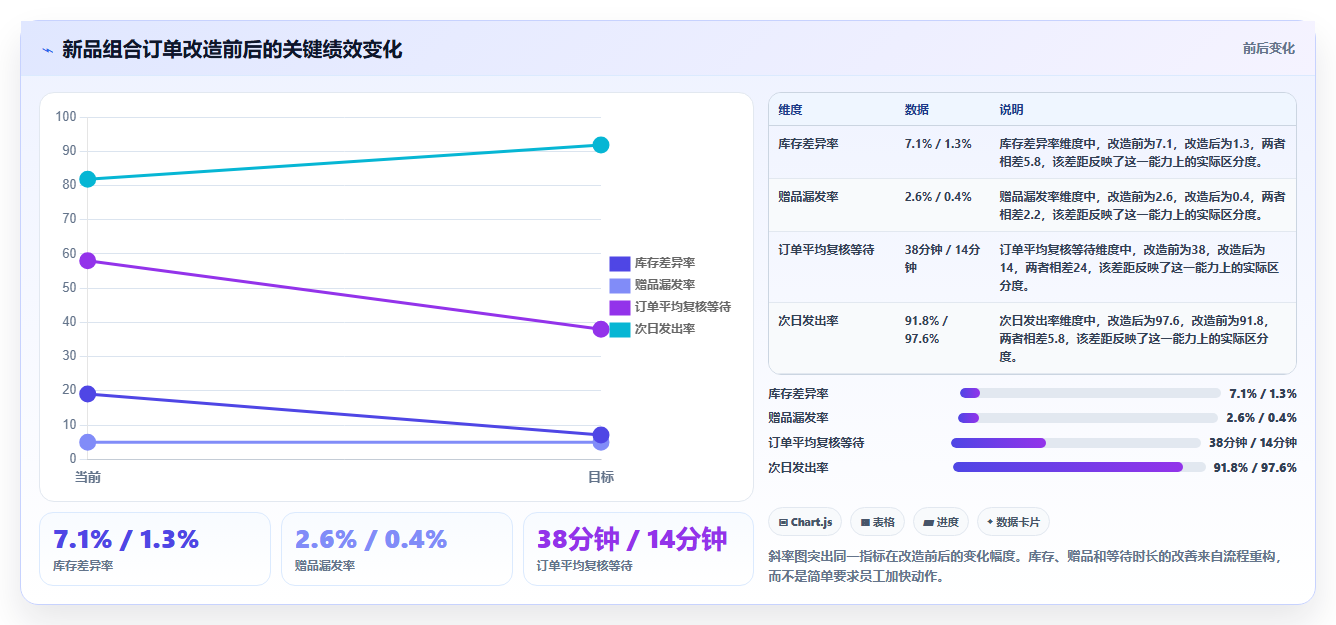This screenshot has width=1336, height=625.
Task: Click the 7.1% / 1.3% value after the progress bar
Action: 1263,394
